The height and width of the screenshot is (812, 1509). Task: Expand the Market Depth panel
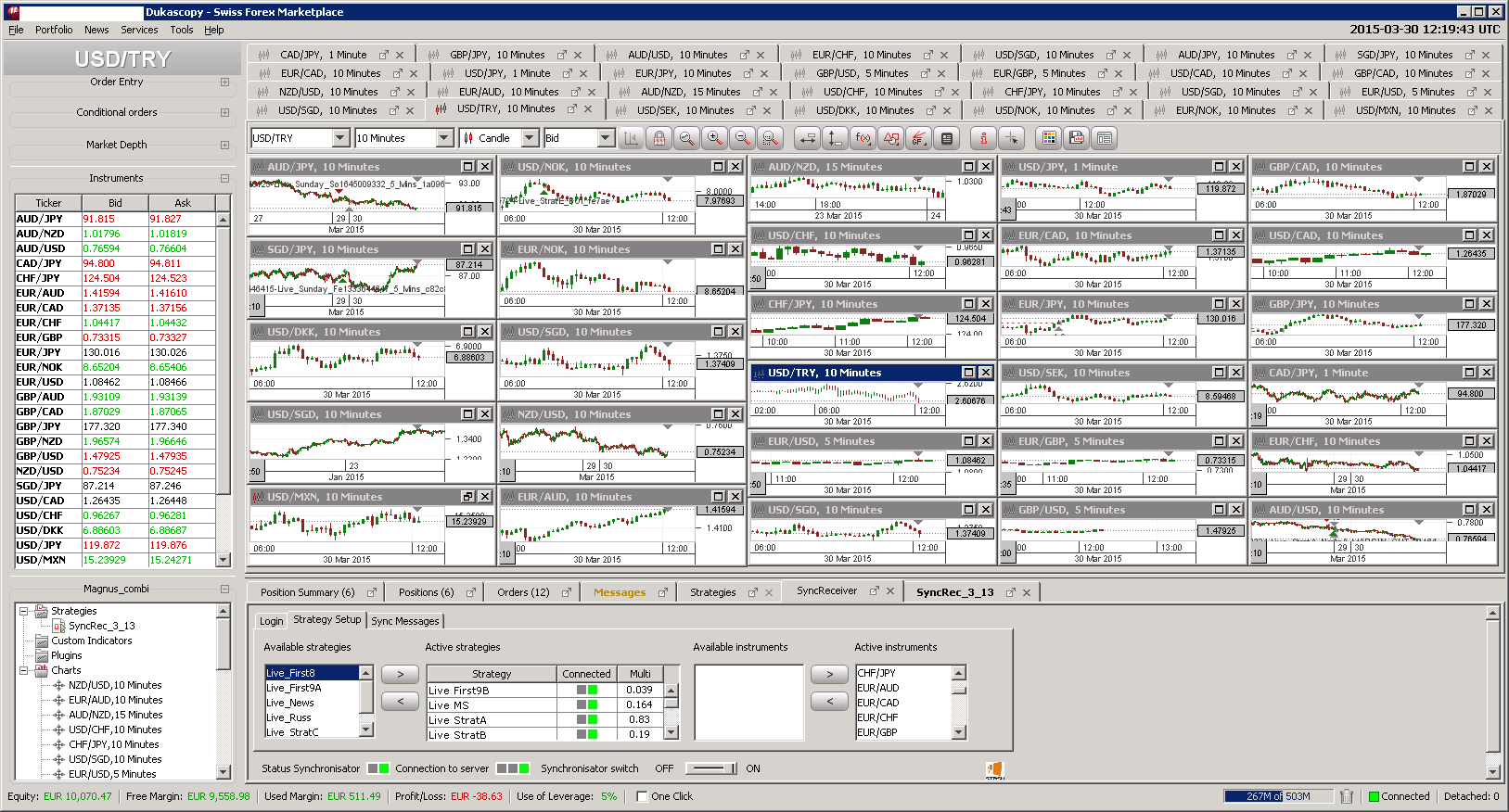click(224, 145)
